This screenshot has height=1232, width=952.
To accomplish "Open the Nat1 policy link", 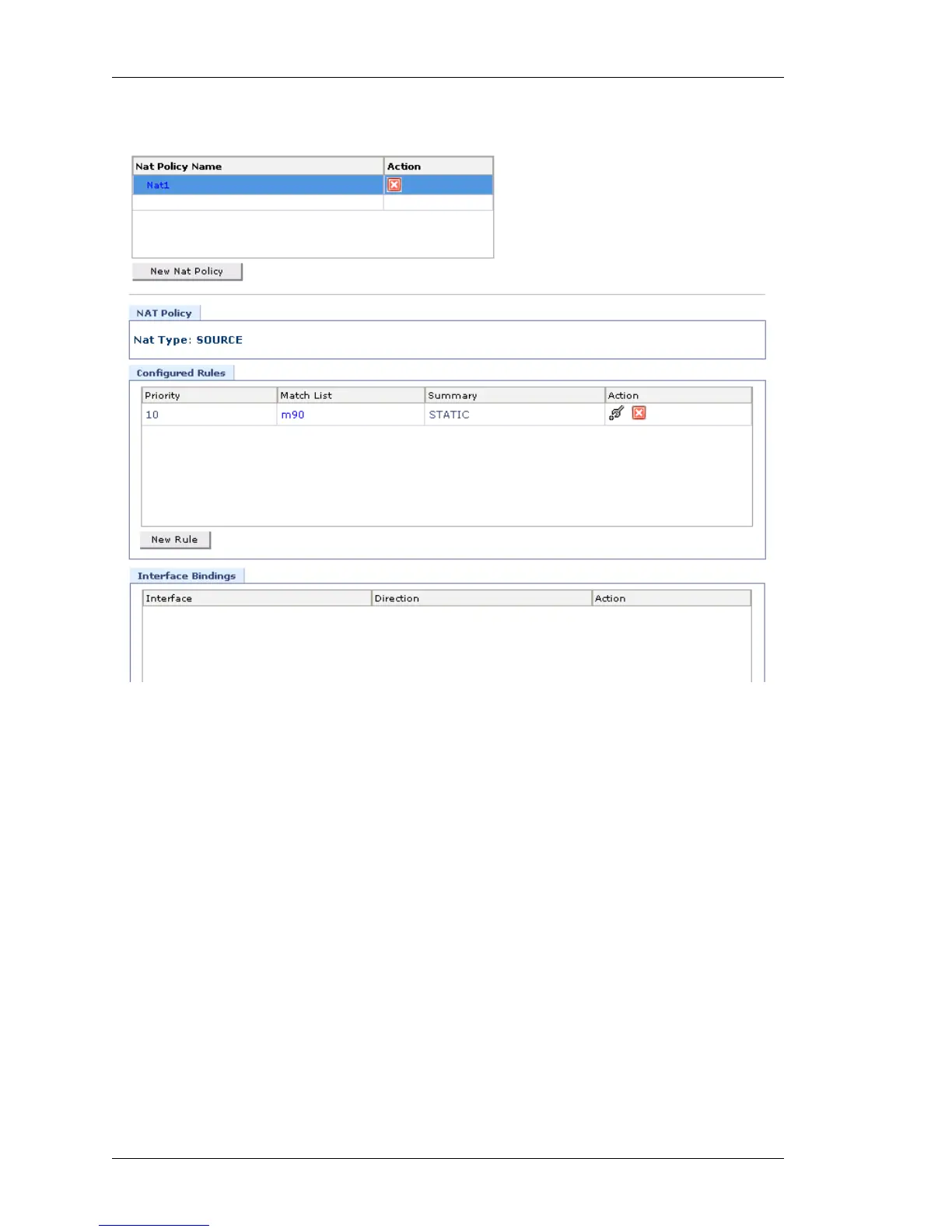I will click(158, 185).
